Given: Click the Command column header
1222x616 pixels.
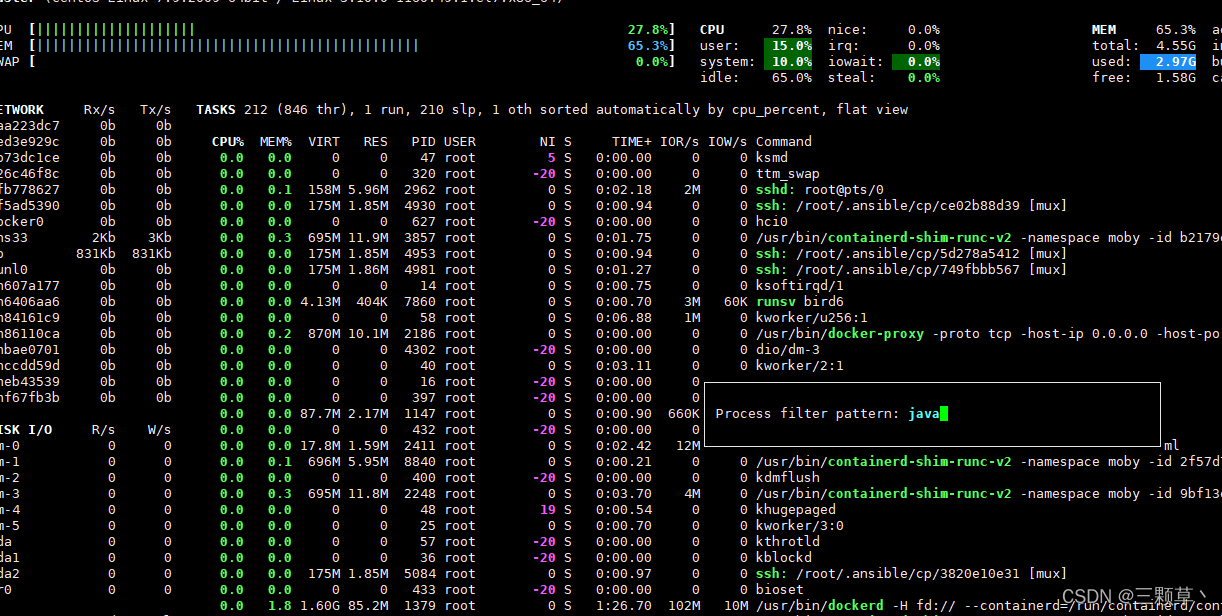Looking at the screenshot, I should 784,142.
